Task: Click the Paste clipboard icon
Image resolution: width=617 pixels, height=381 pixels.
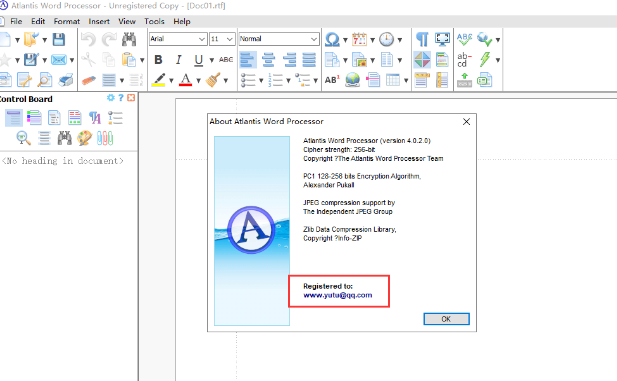Action: click(x=128, y=60)
